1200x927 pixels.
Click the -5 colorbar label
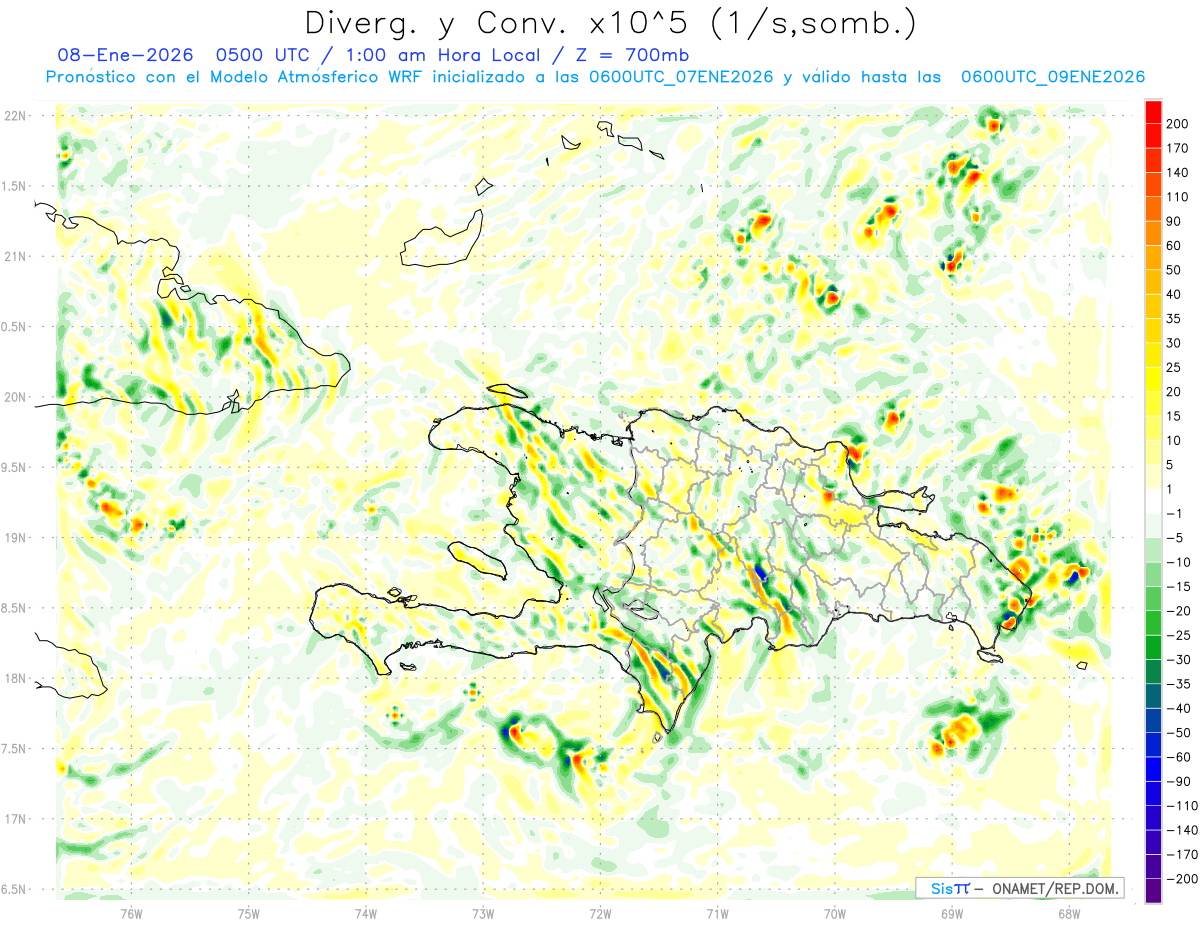point(1174,538)
